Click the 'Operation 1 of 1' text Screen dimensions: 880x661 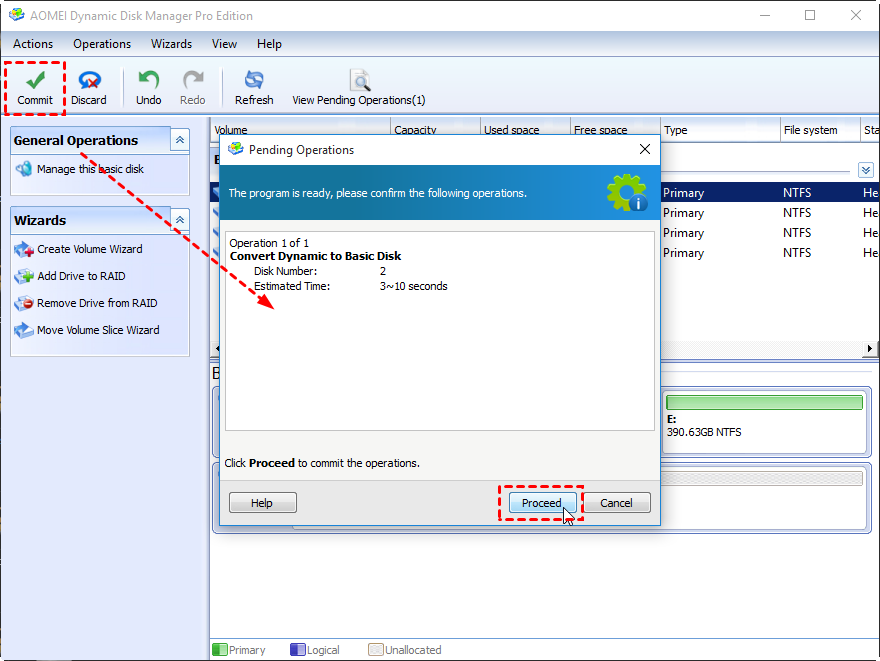tap(269, 243)
